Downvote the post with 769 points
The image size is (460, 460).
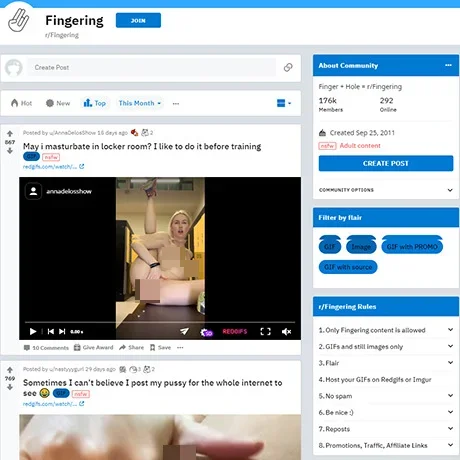coord(10,387)
